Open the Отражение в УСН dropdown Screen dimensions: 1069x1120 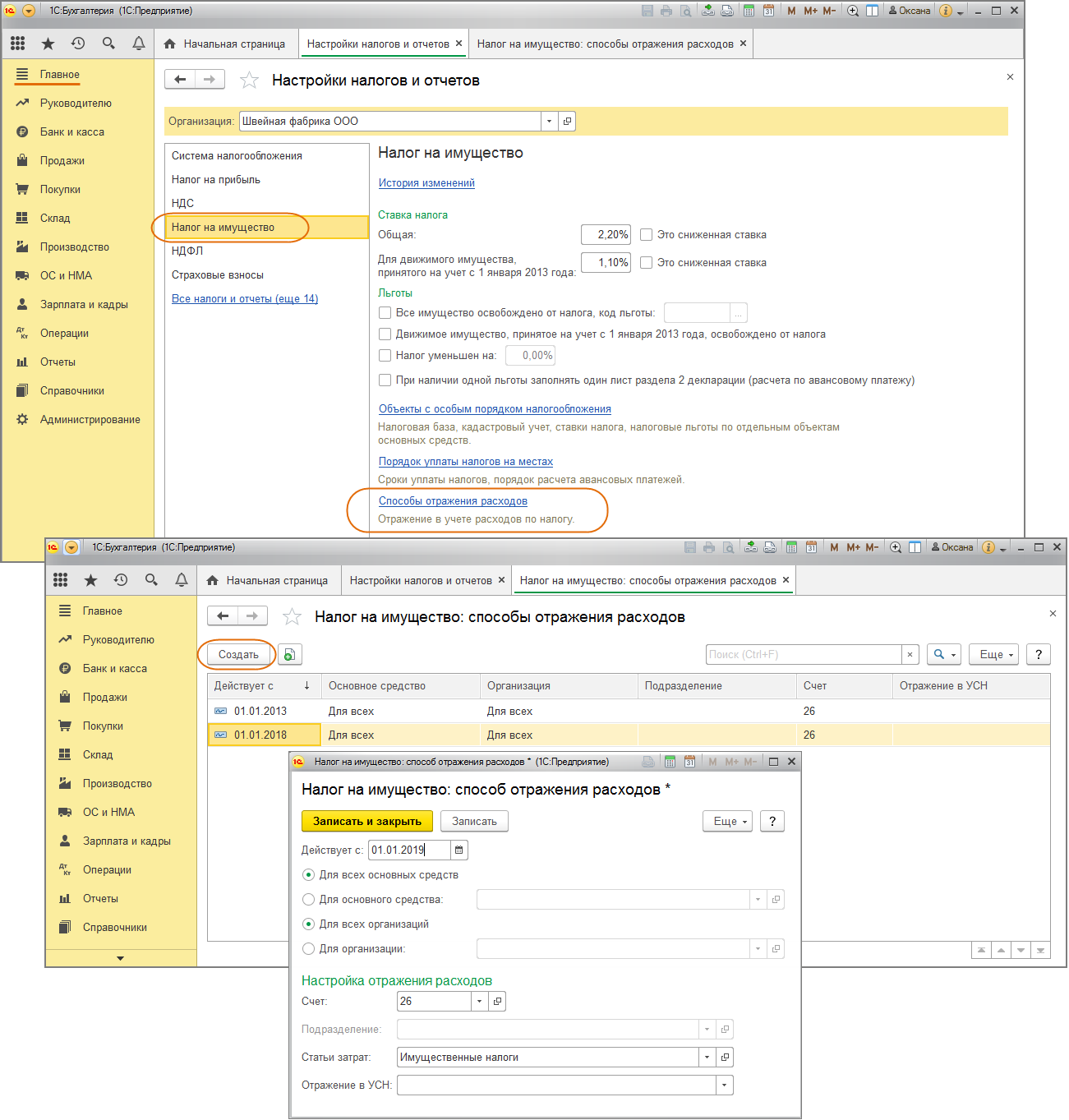(x=724, y=1085)
